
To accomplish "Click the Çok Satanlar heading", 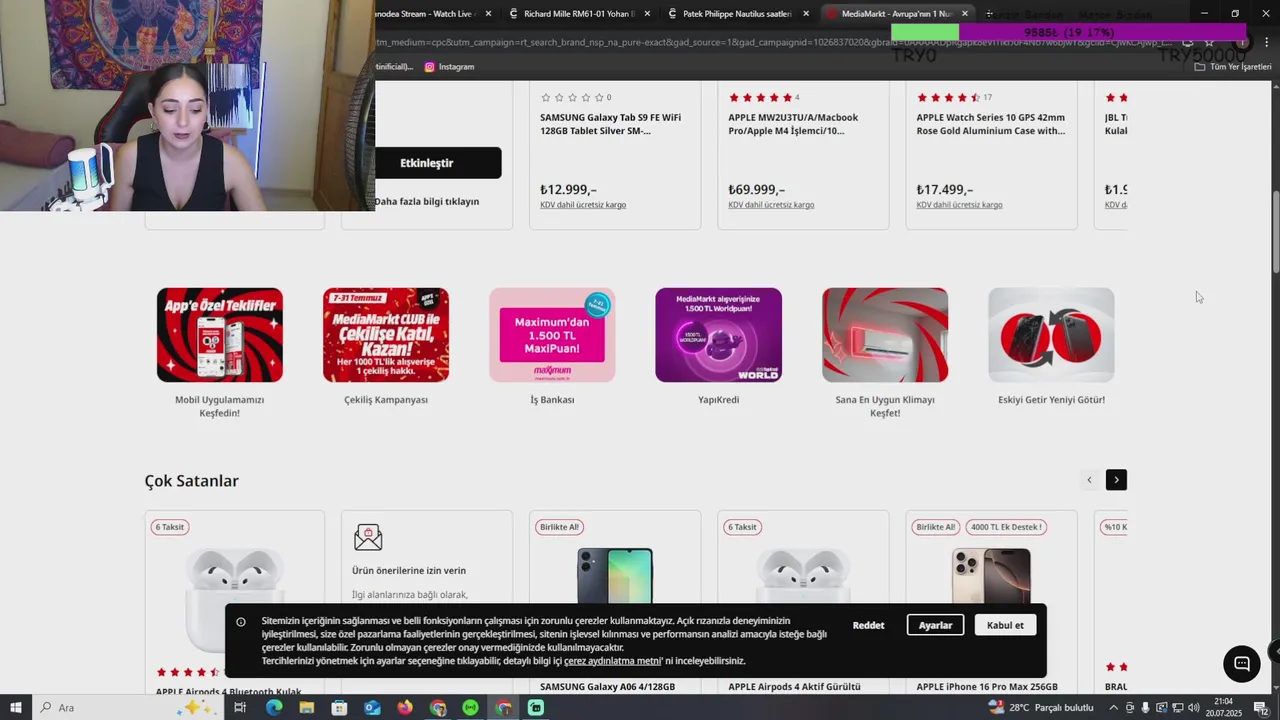I will pyautogui.click(x=192, y=481).
